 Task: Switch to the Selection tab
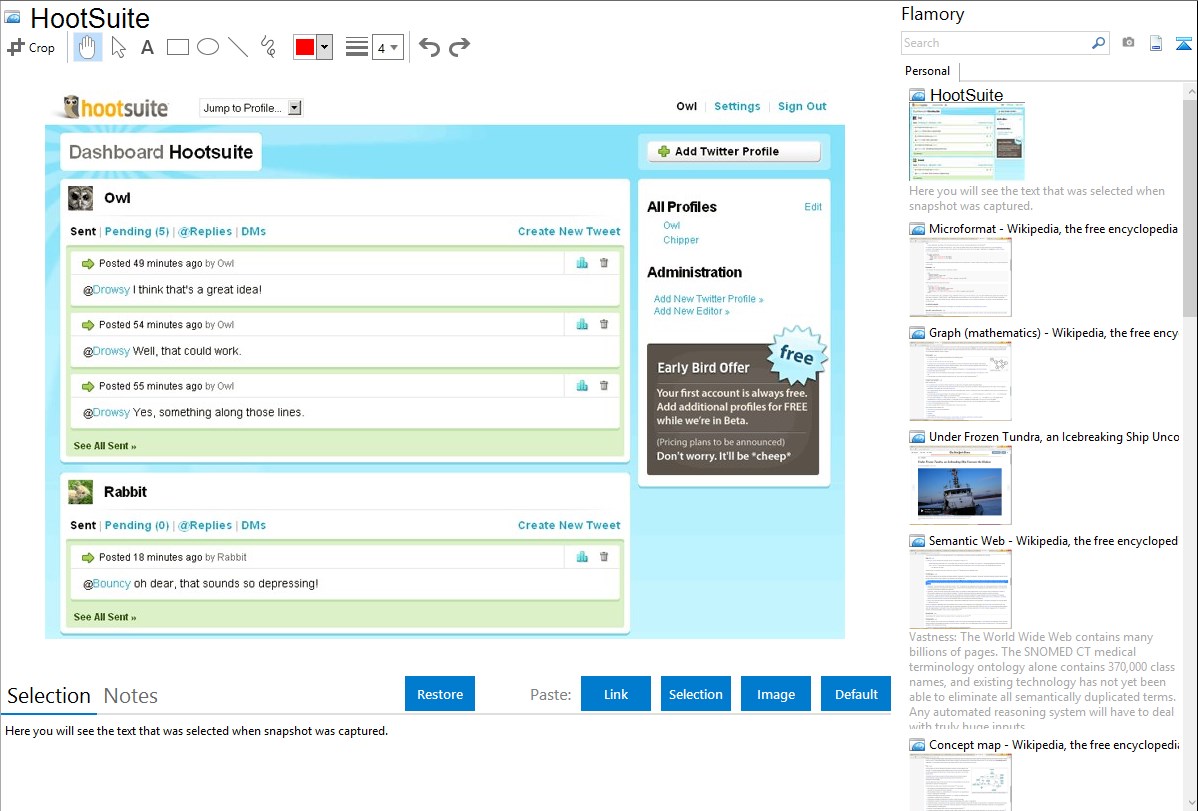pyautogui.click(x=49, y=696)
